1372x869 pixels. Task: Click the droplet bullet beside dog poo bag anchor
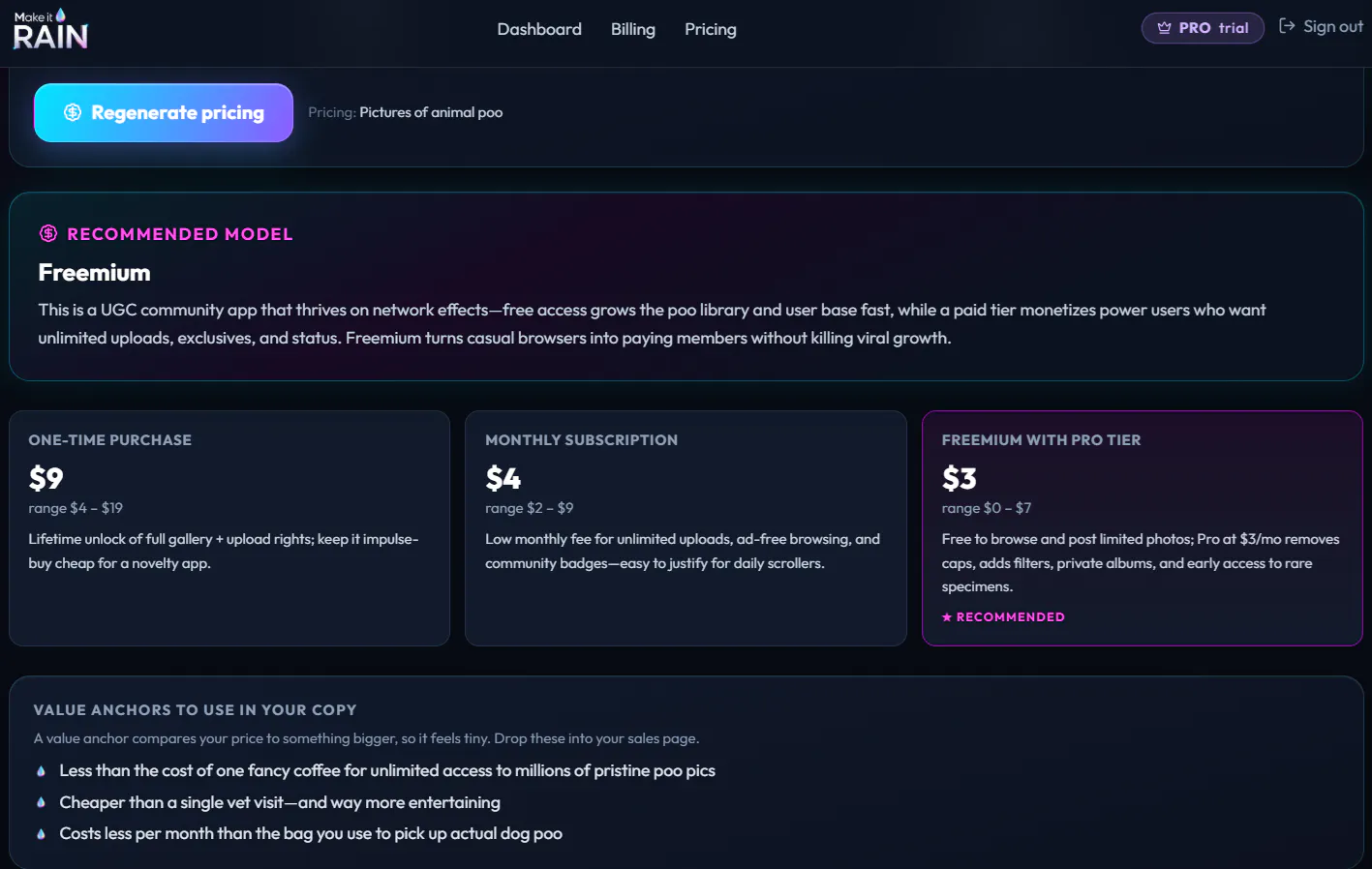click(41, 833)
